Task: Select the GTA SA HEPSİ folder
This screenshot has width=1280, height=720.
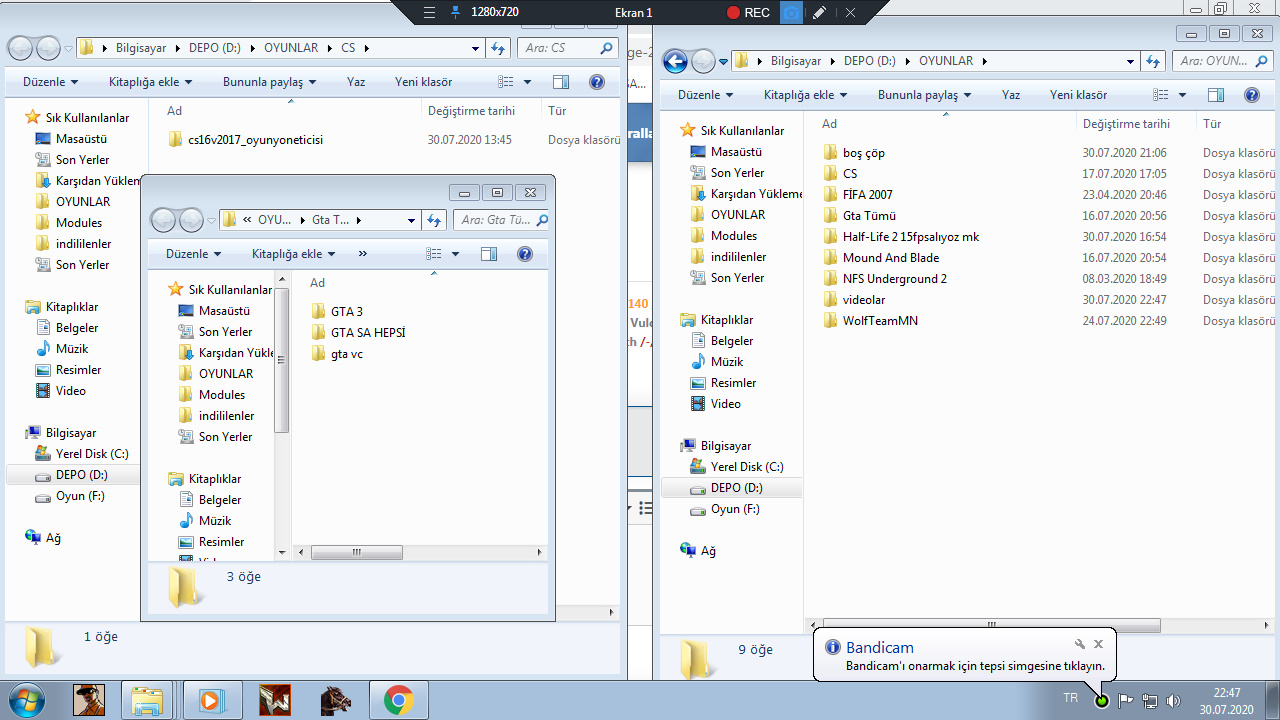Action: (x=367, y=333)
